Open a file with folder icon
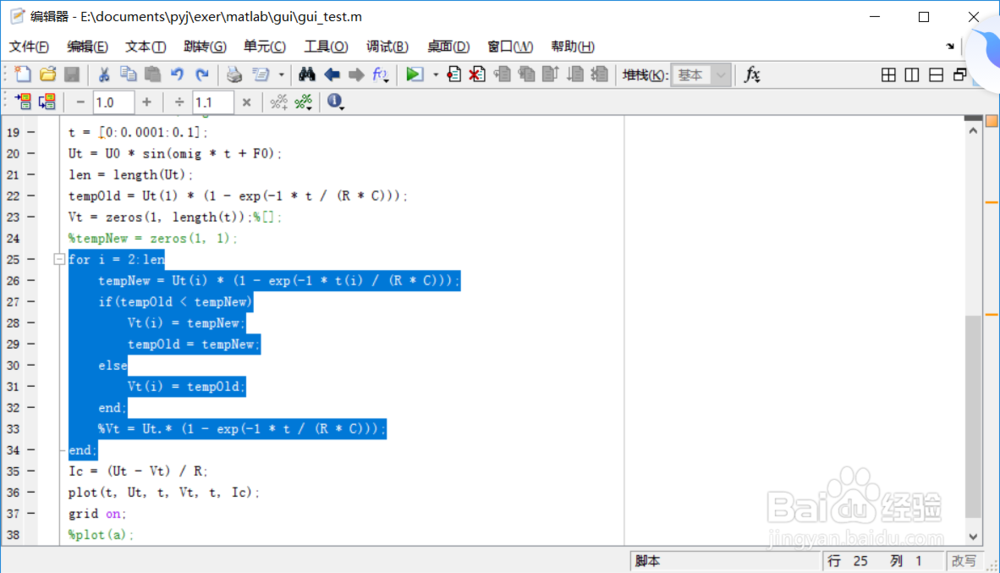 (x=48, y=75)
